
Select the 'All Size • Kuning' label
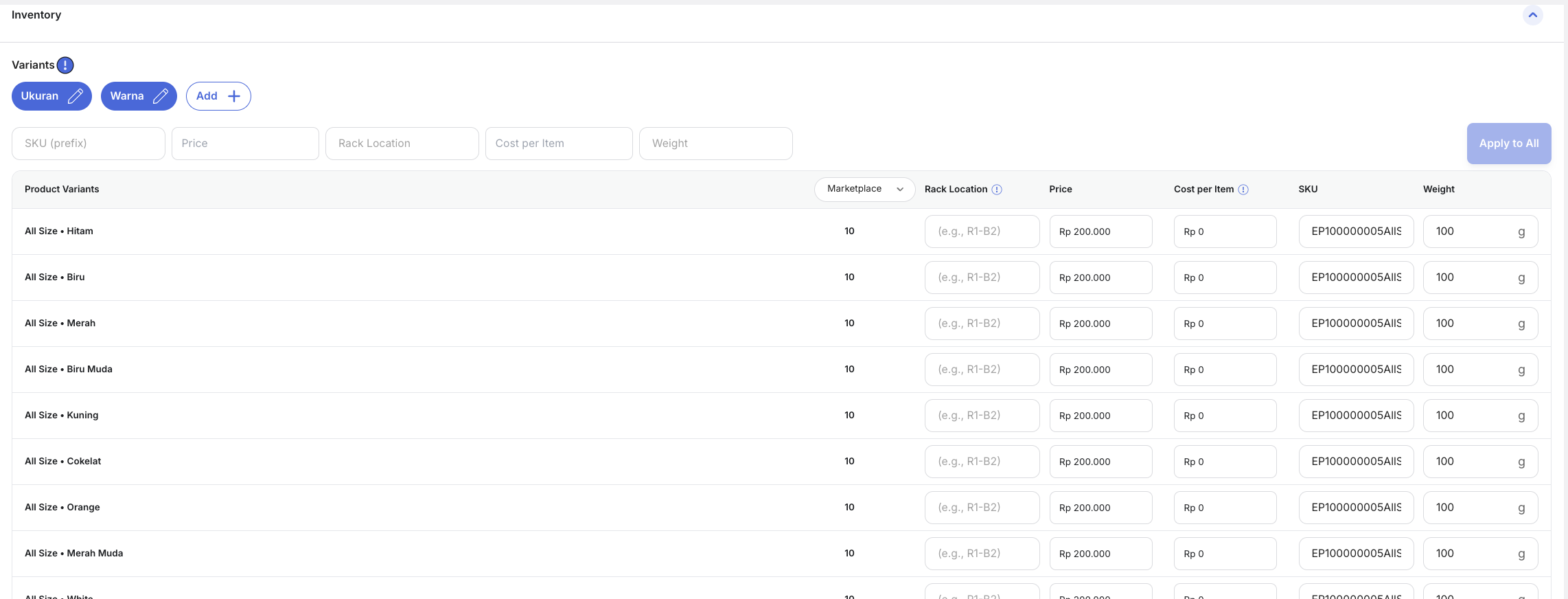click(x=62, y=416)
